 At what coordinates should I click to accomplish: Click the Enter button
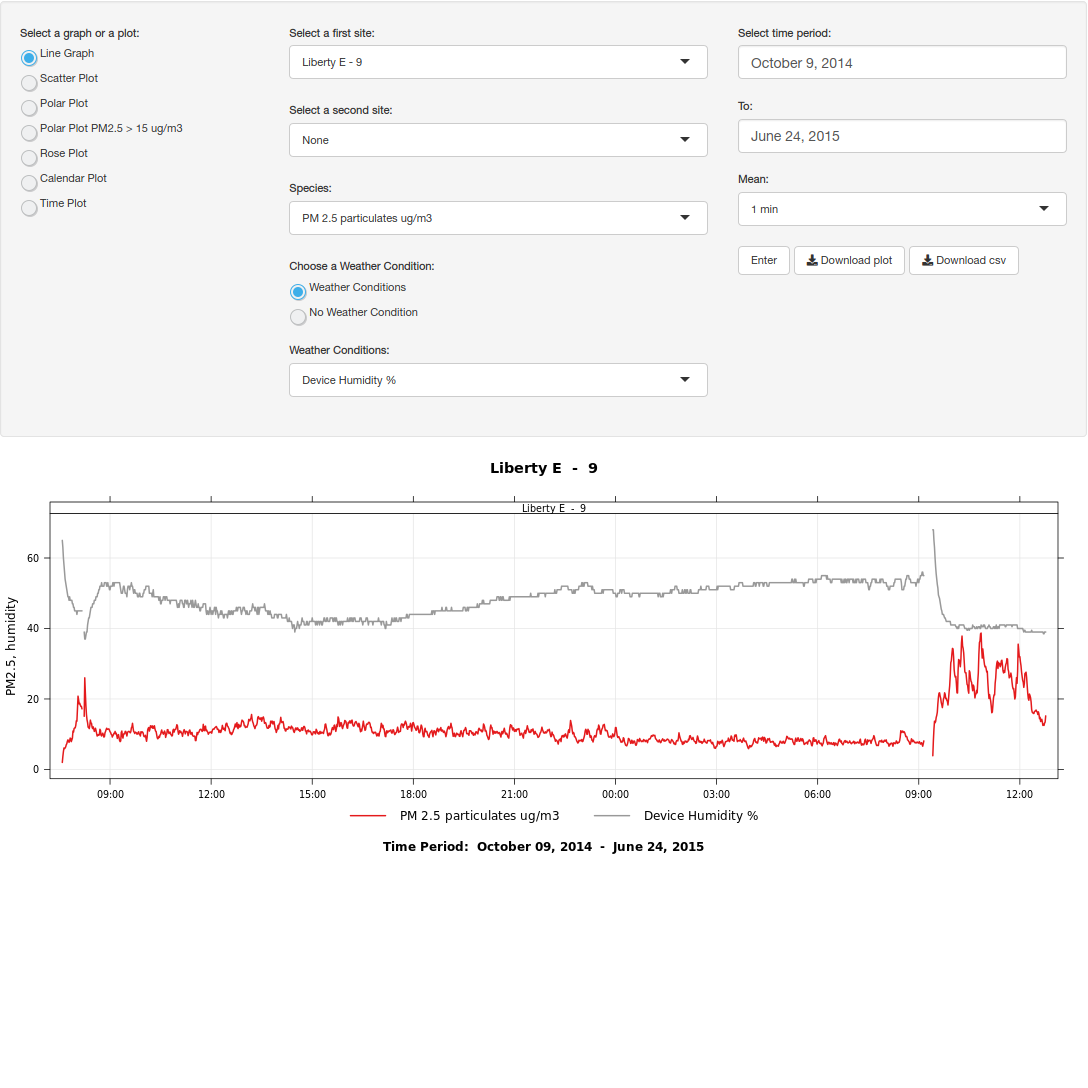point(763,260)
